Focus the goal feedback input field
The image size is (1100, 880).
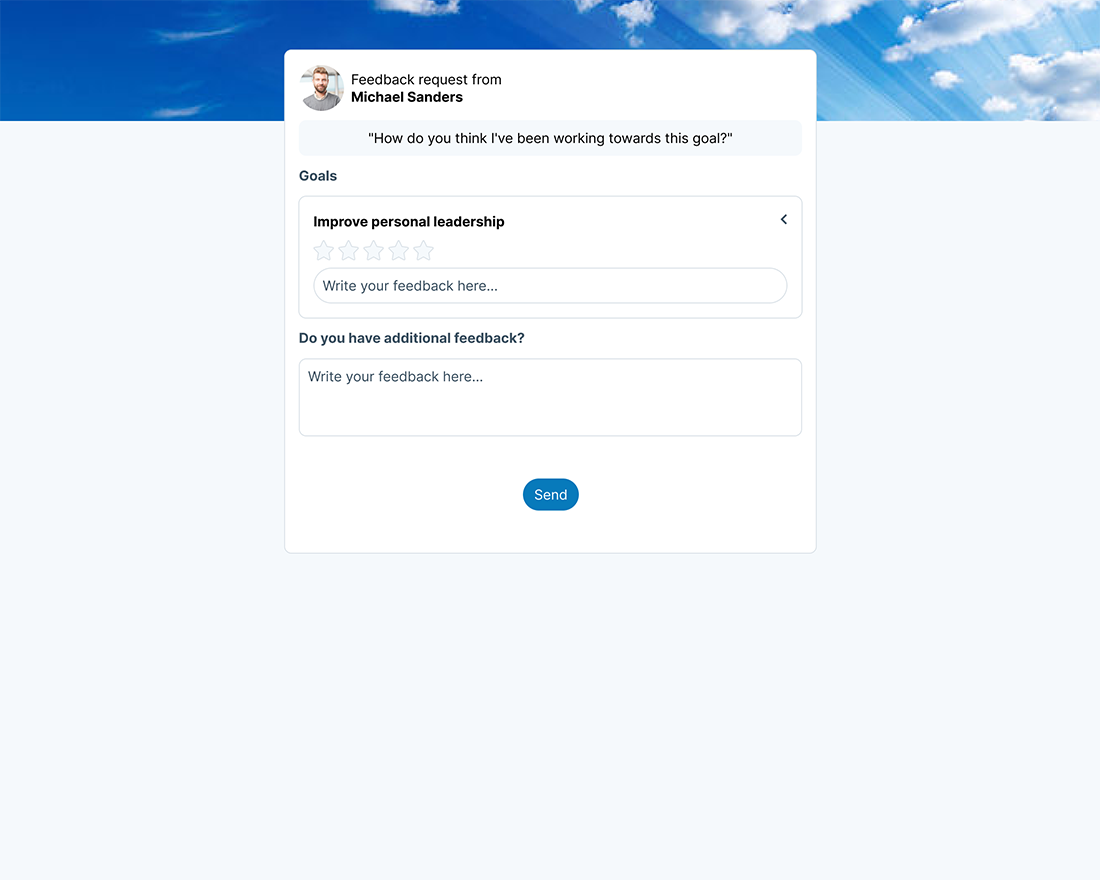(x=550, y=286)
